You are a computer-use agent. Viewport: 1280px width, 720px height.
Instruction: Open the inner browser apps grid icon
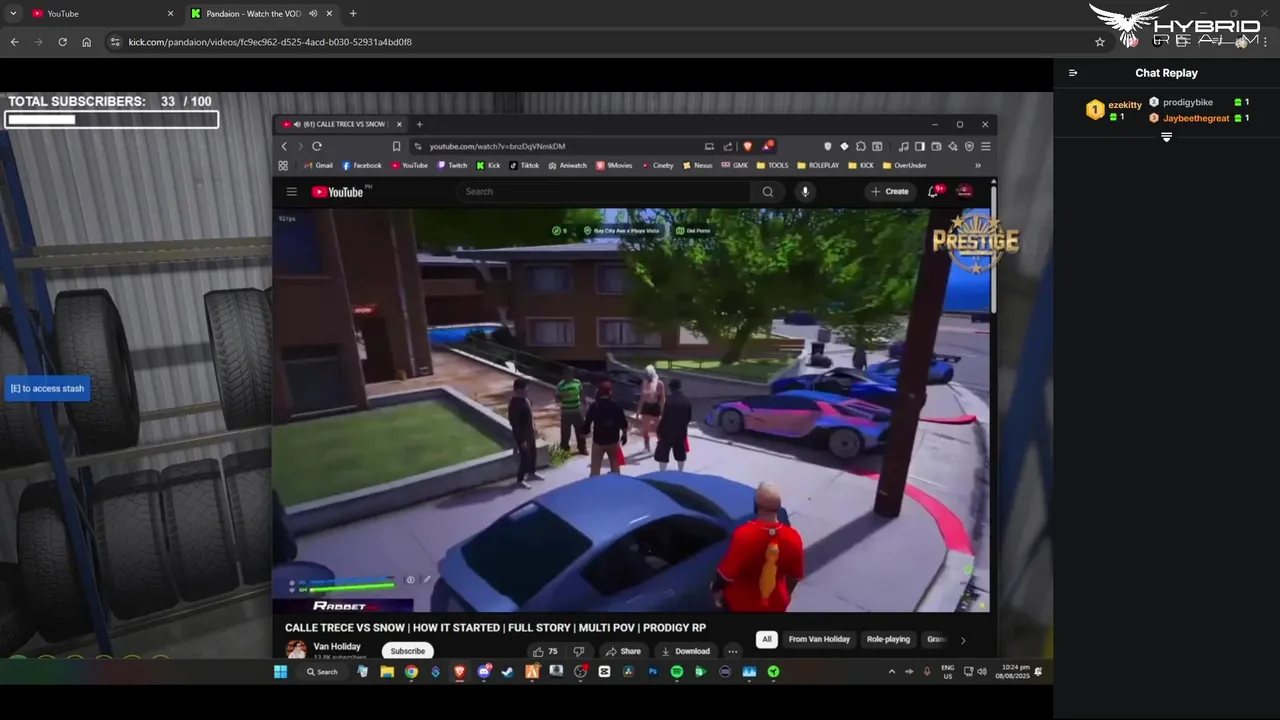pos(283,165)
